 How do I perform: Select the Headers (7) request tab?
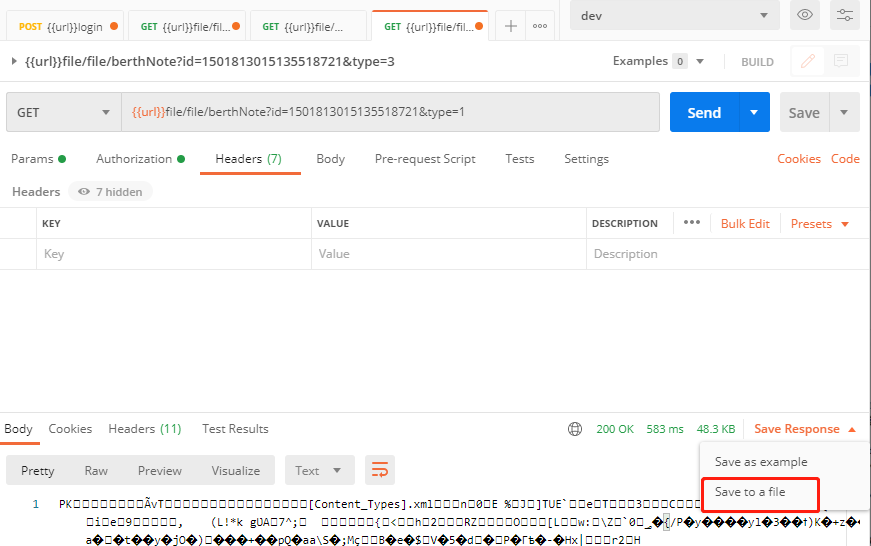(248, 159)
